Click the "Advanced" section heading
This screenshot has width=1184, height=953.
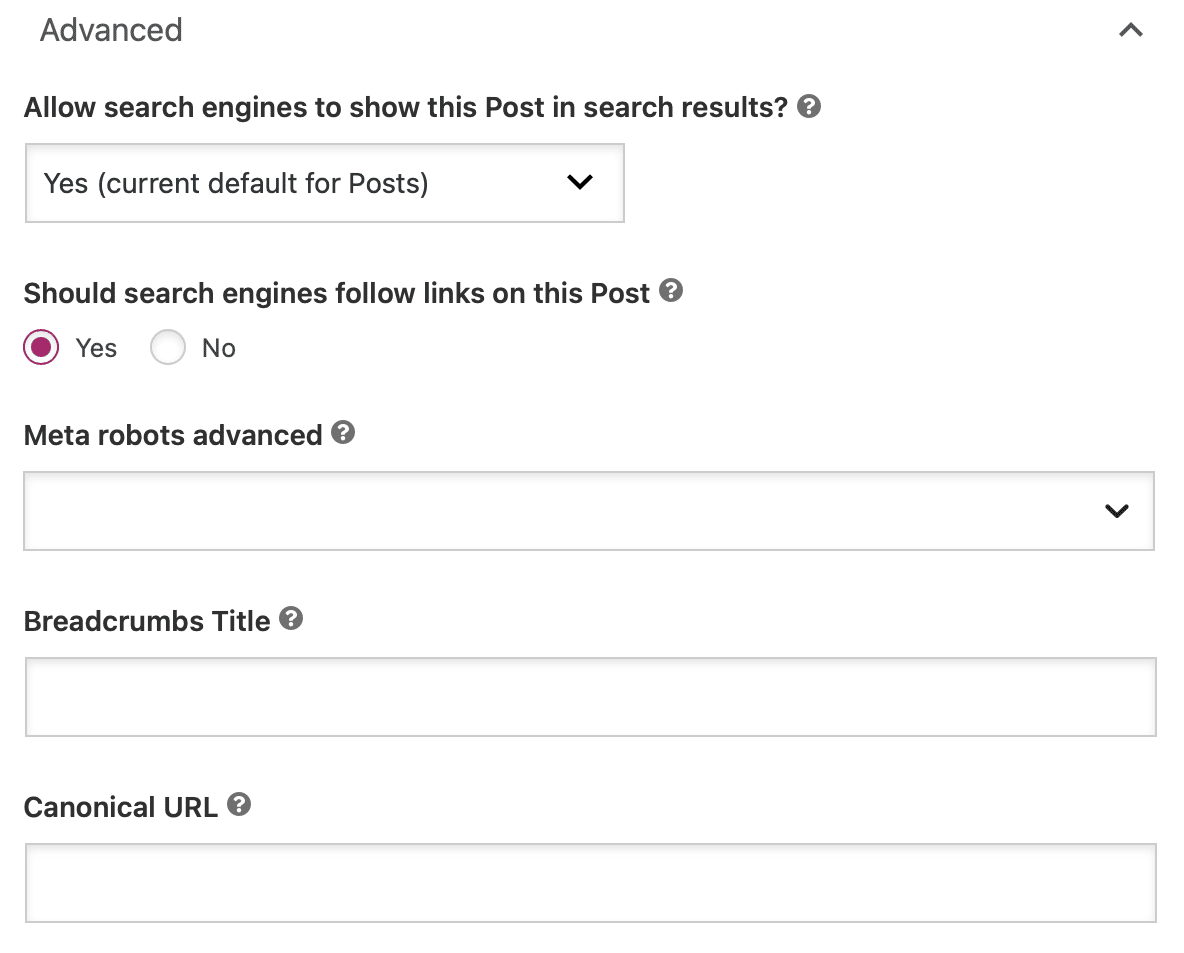click(x=111, y=30)
